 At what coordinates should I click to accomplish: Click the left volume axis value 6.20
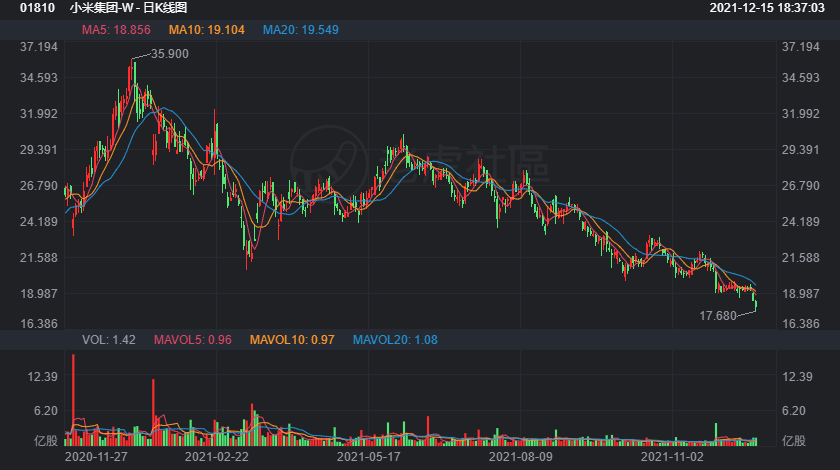point(46,411)
